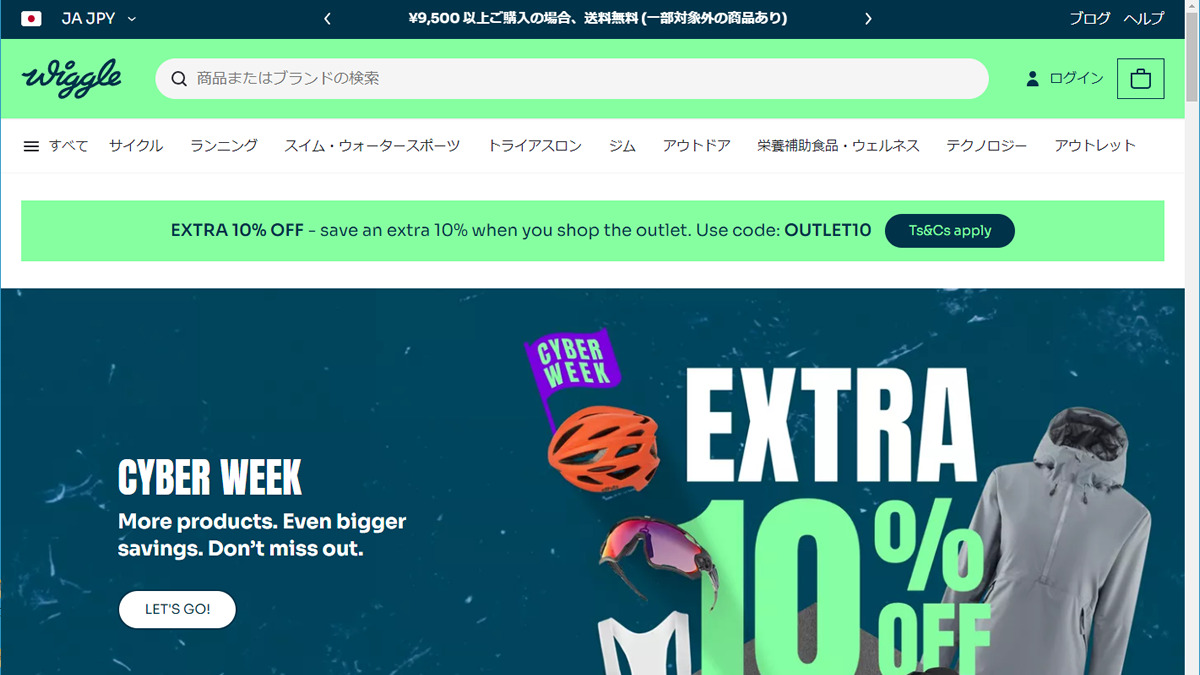1200x675 pixels.
Task: Show previous announcement with left arrow
Action: point(327,19)
